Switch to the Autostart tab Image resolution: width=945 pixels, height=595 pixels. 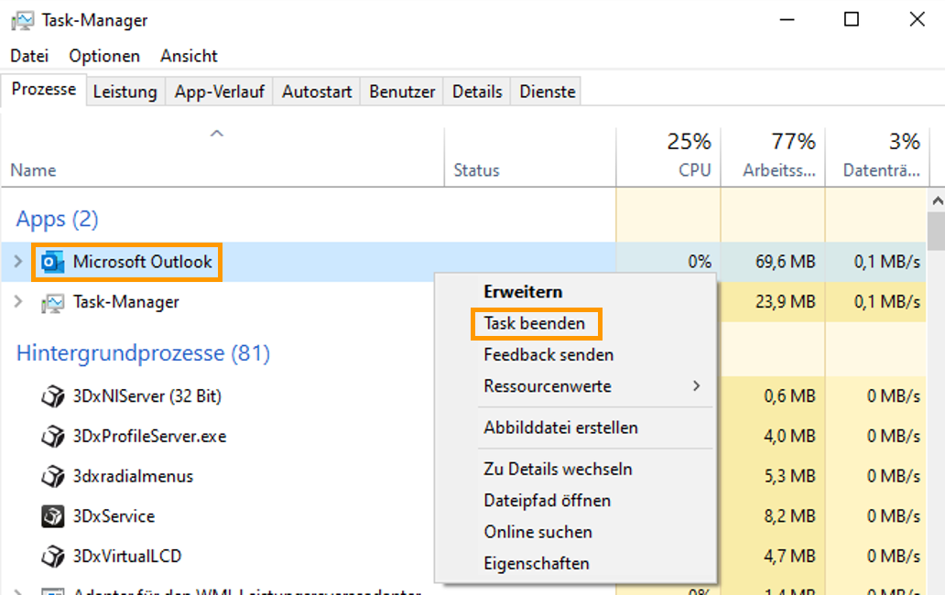click(x=317, y=92)
